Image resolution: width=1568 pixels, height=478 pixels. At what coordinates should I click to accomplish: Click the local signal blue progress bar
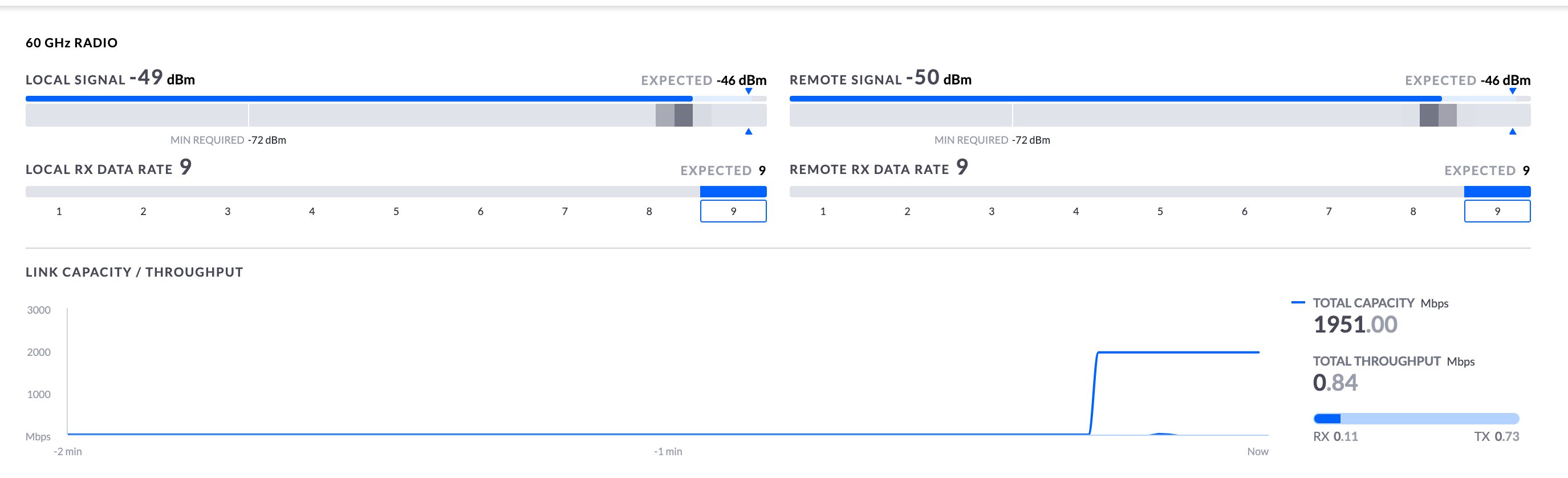(359, 99)
